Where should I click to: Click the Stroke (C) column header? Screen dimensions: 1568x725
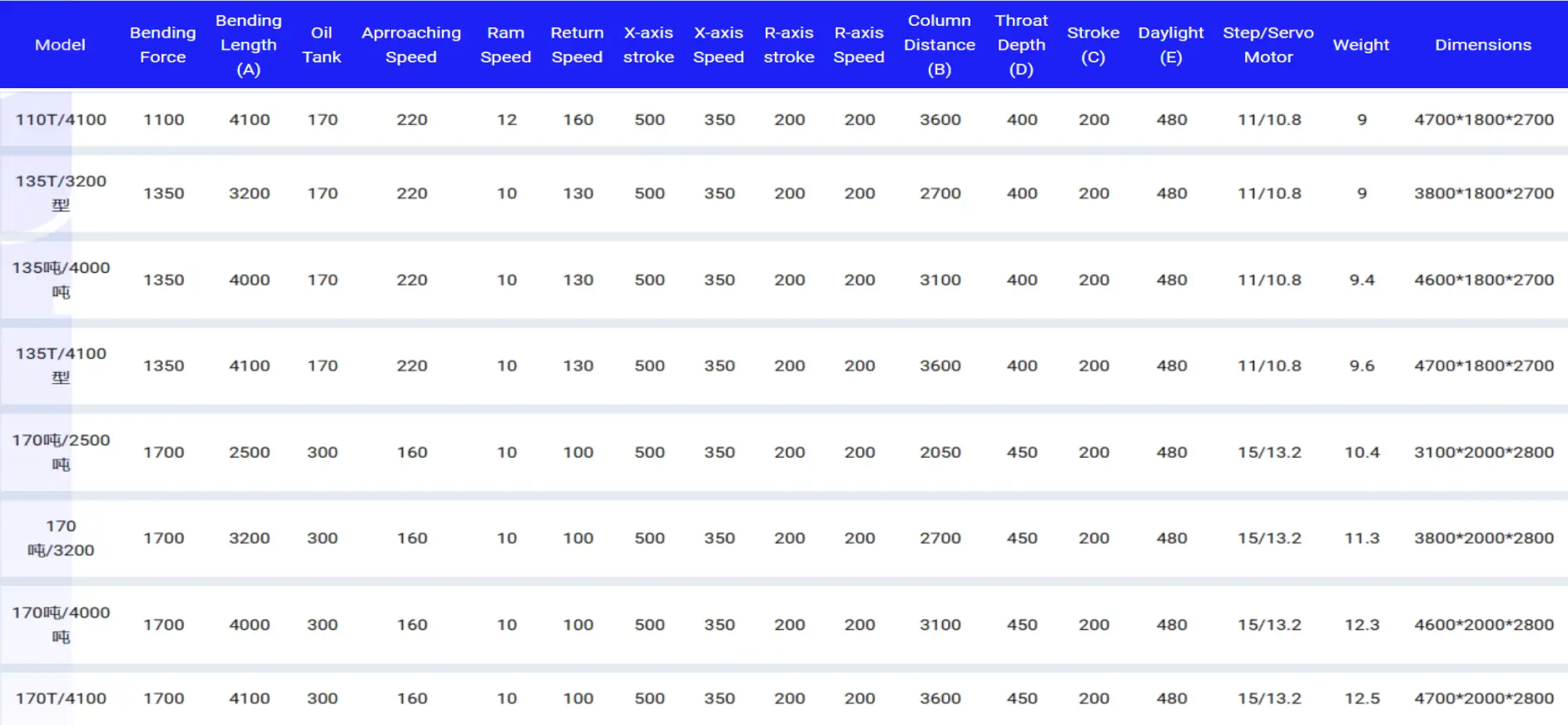pyautogui.click(x=1094, y=45)
